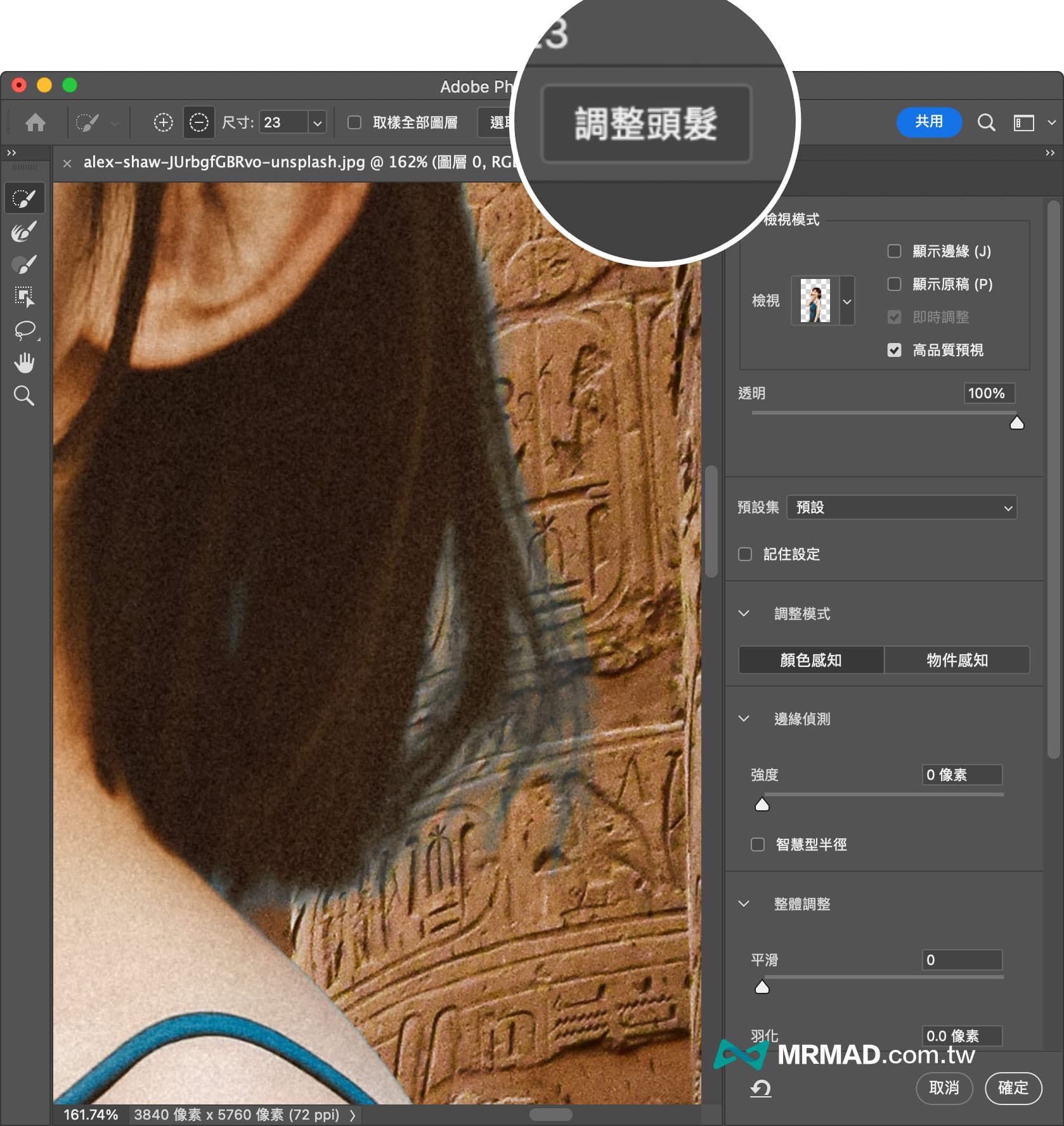
Task: Open the workspace dropdown chevron
Action: click(1051, 122)
